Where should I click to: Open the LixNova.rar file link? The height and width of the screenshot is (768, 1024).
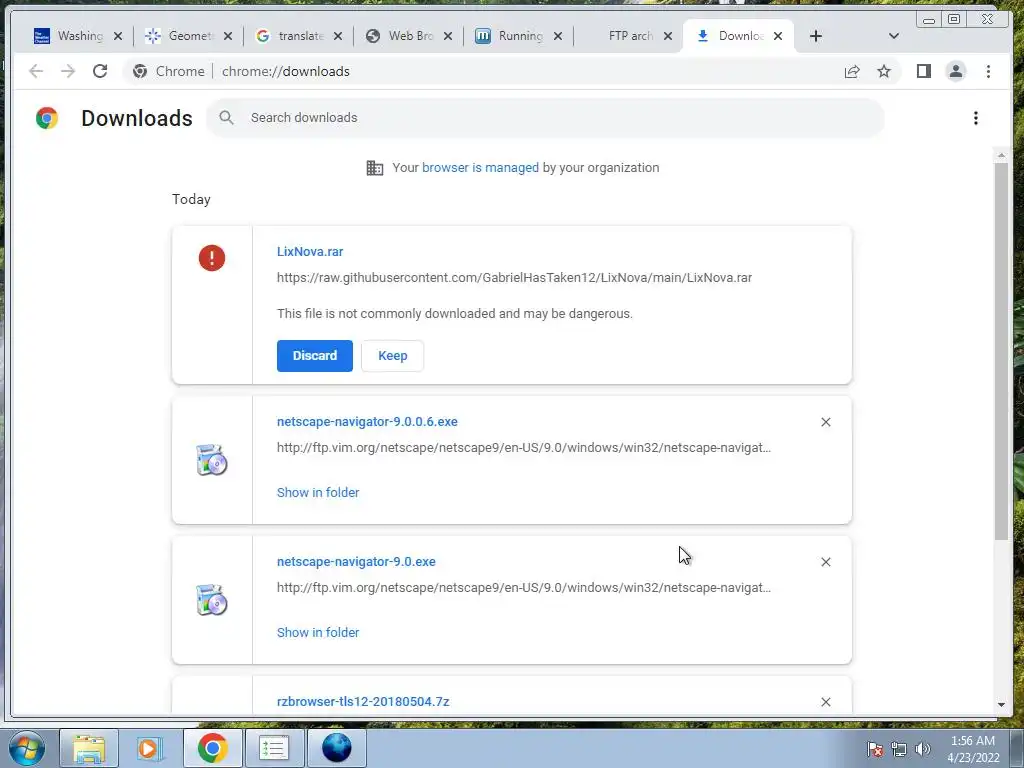310,251
